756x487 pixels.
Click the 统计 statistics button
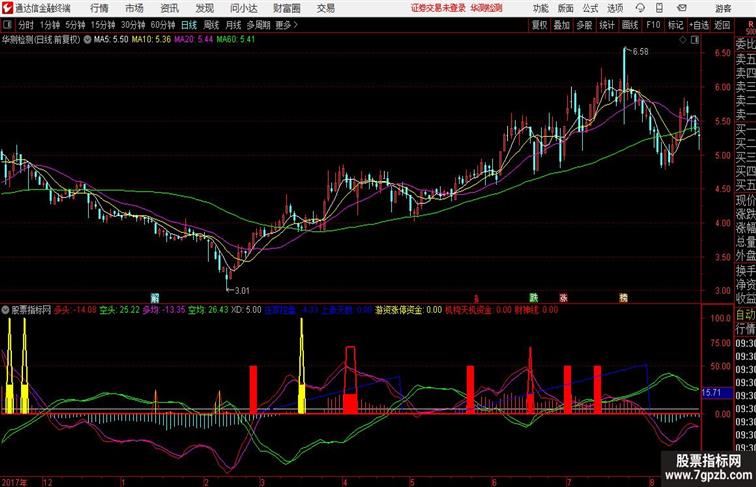pos(607,25)
